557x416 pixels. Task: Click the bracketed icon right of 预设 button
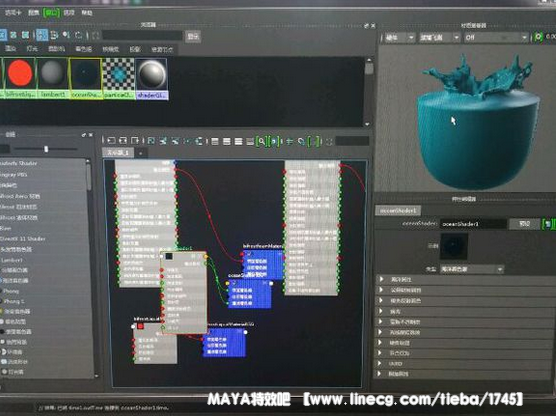pos(548,223)
